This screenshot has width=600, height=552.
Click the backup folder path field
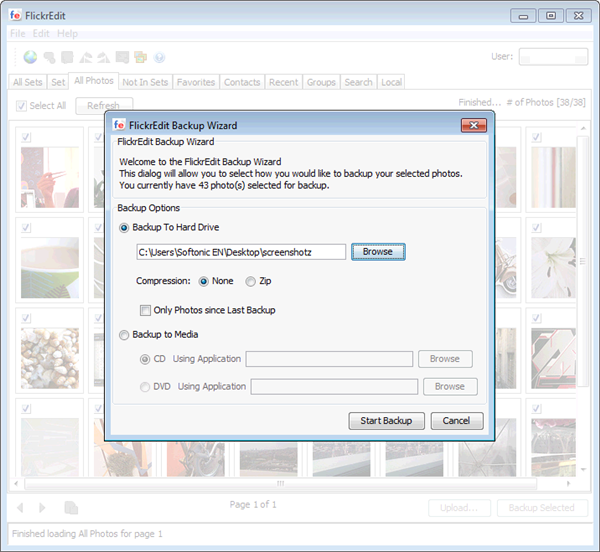[x=241, y=252]
